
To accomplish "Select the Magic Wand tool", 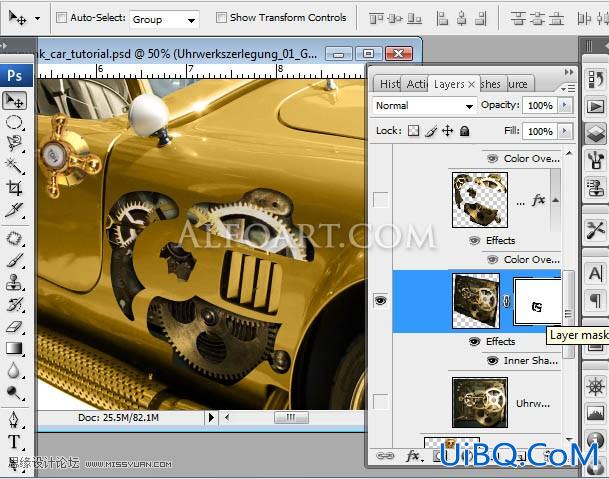I will (14, 166).
